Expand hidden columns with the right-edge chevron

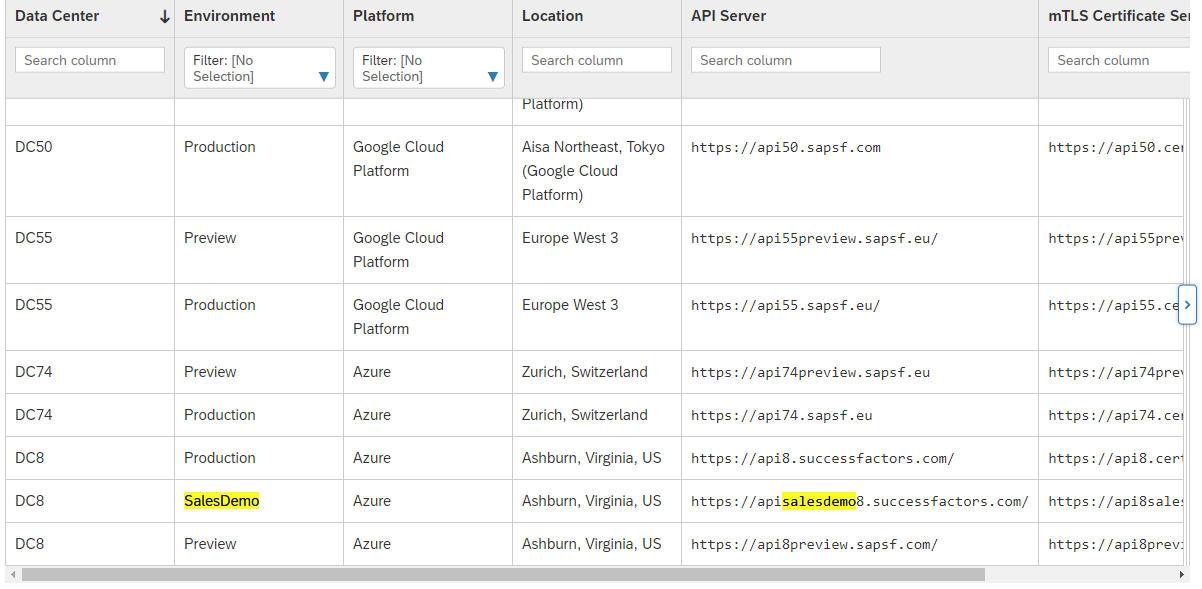1188,304
